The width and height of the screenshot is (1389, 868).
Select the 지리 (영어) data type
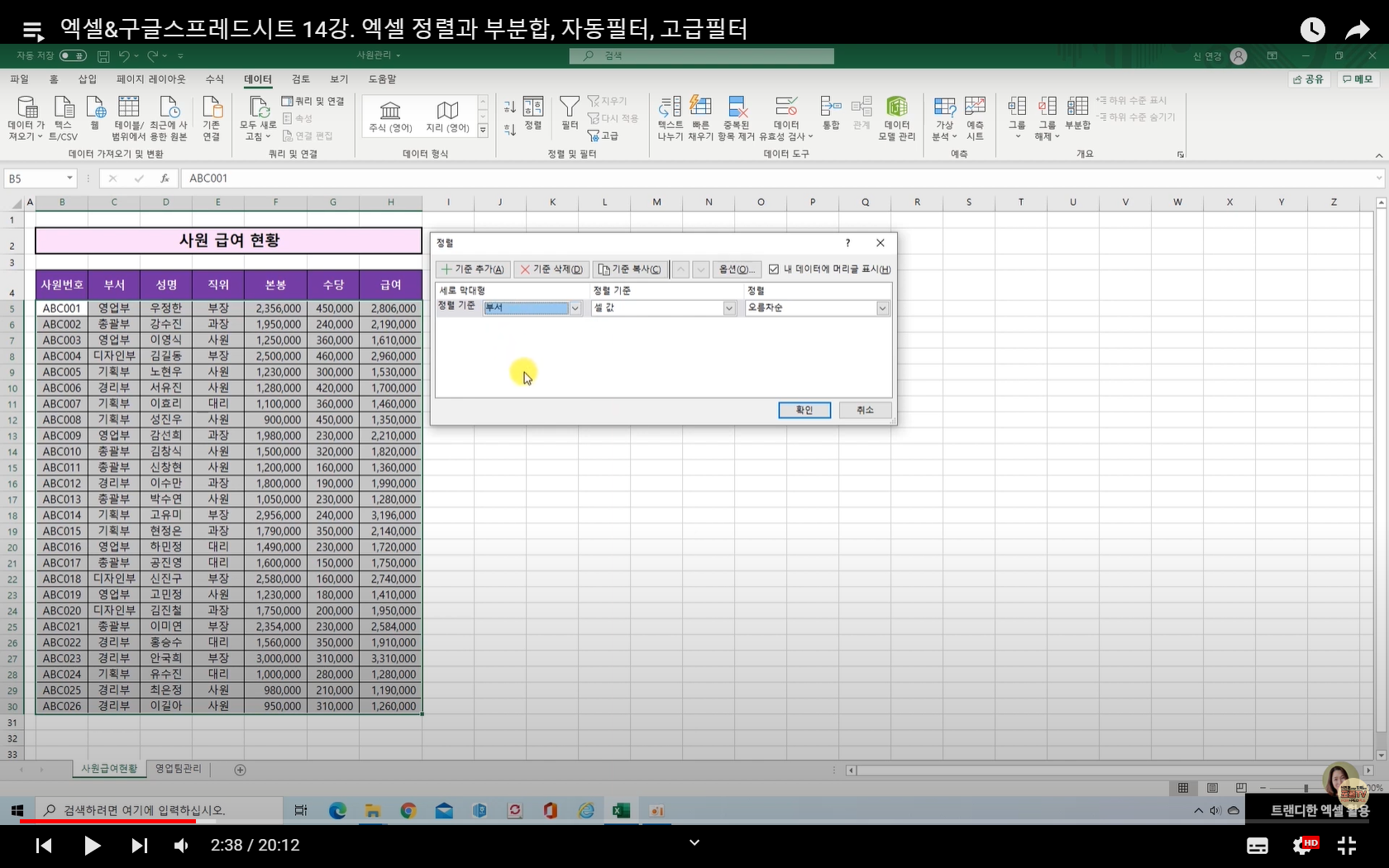[447, 117]
